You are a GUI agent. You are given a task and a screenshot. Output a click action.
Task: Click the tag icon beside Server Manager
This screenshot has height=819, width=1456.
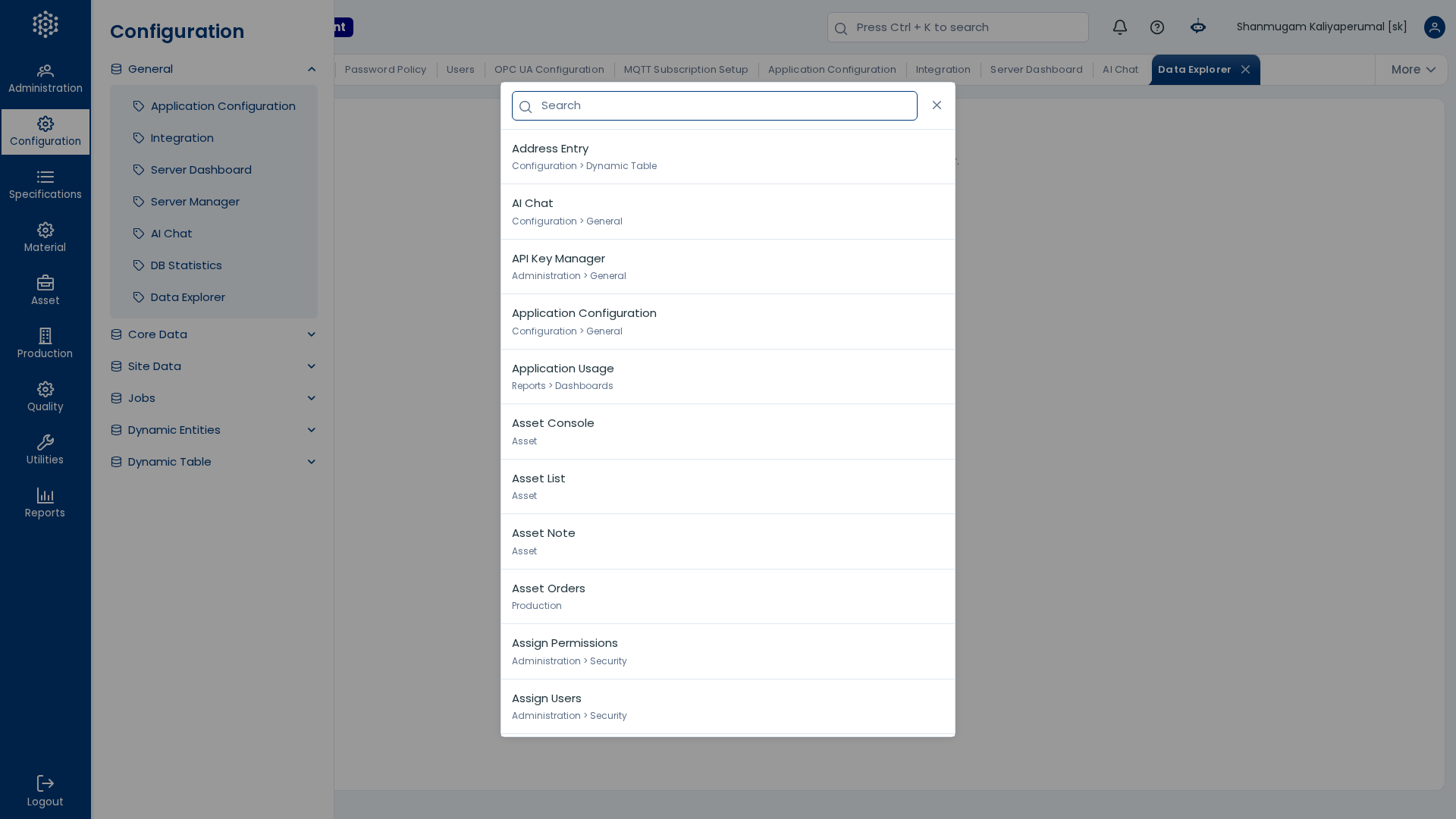pyautogui.click(x=139, y=202)
